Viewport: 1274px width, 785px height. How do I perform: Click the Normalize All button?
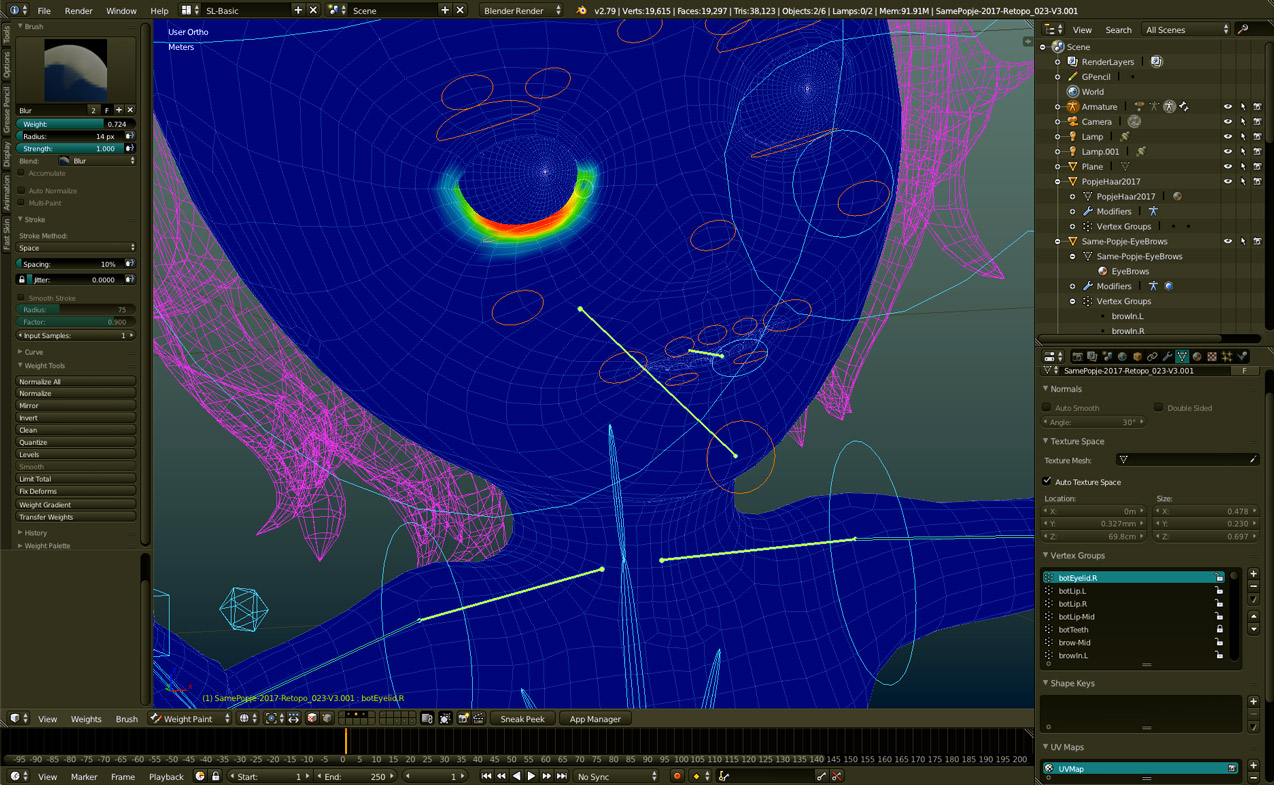(76, 381)
